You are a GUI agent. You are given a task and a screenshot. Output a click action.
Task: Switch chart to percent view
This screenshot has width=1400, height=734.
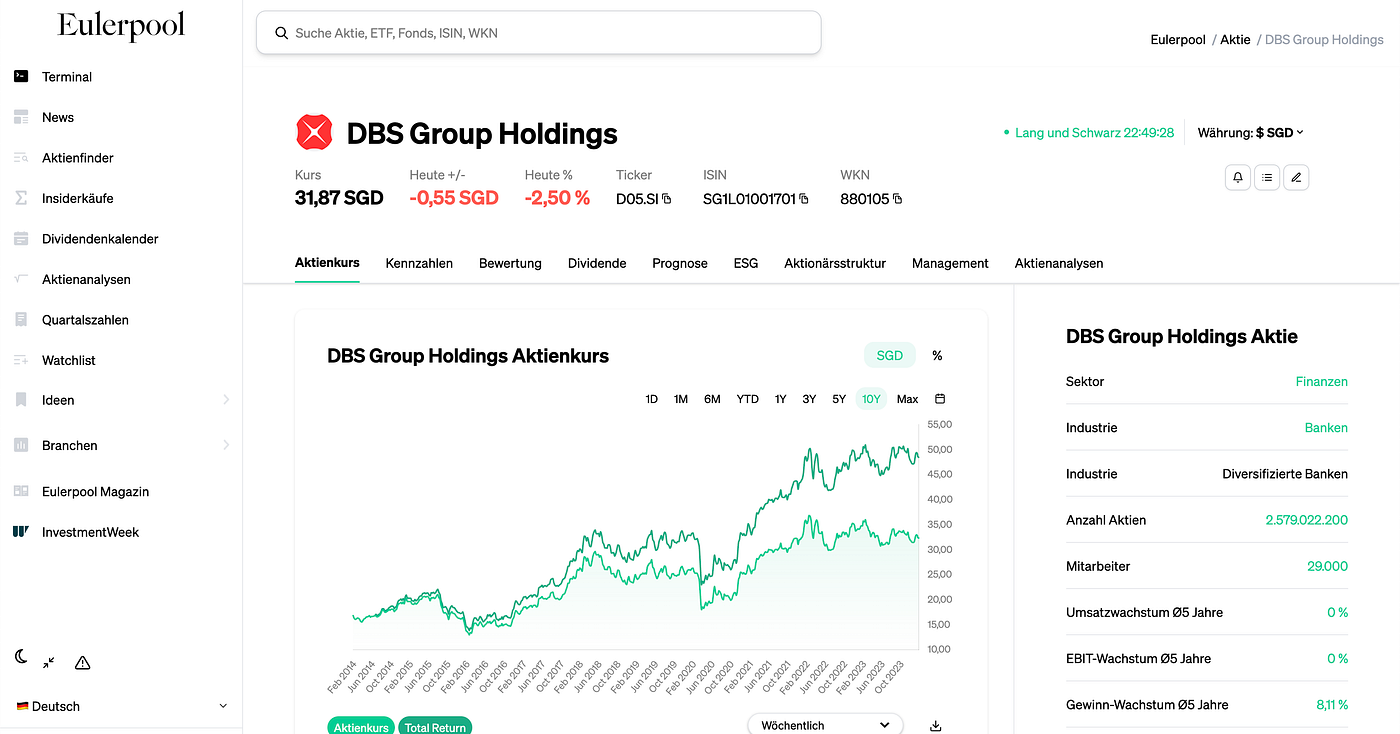[x=937, y=355]
